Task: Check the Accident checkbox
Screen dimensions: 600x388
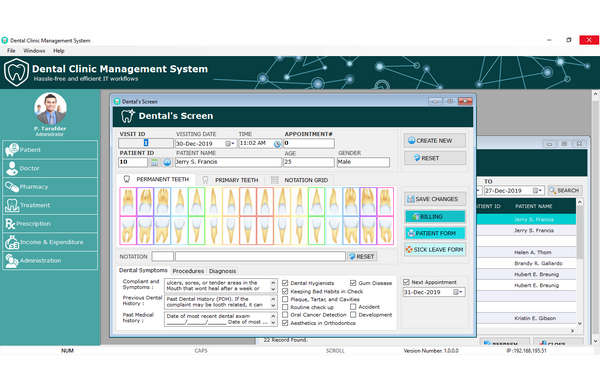Action: coord(353,307)
